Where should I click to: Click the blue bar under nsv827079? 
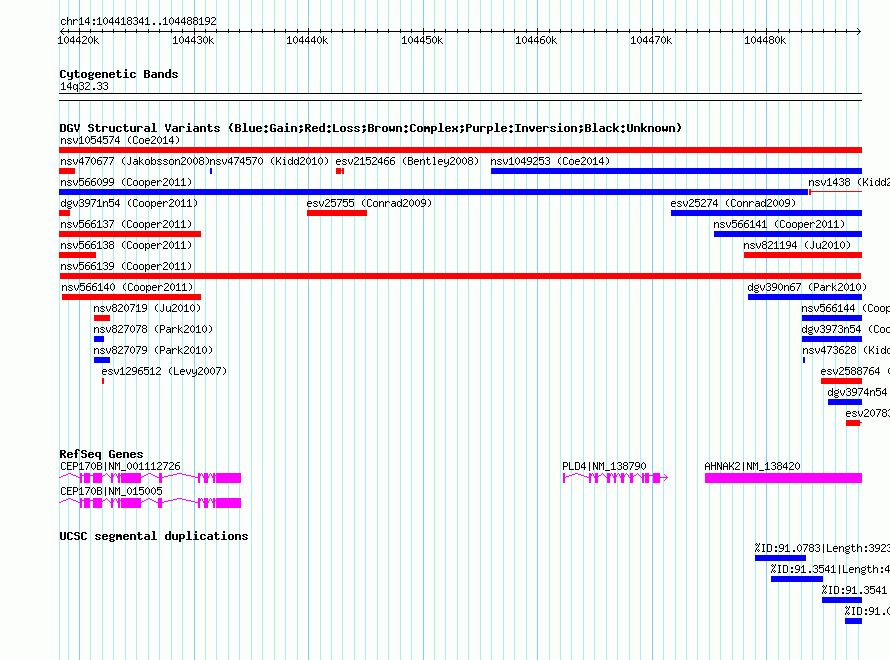(x=102, y=360)
